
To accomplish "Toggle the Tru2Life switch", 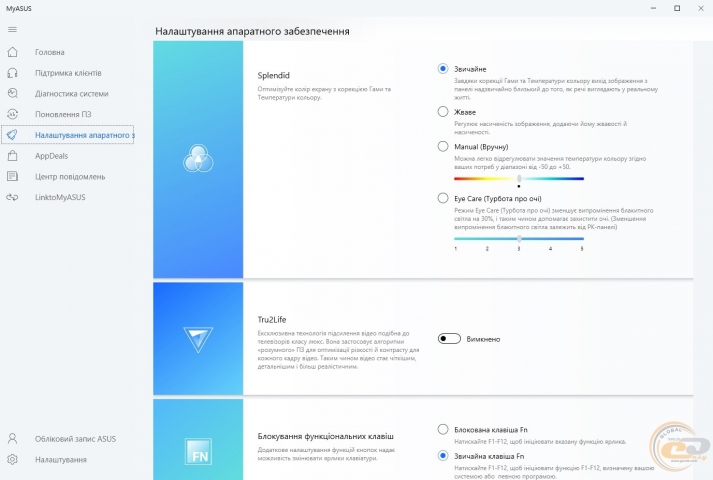I will coord(449,339).
